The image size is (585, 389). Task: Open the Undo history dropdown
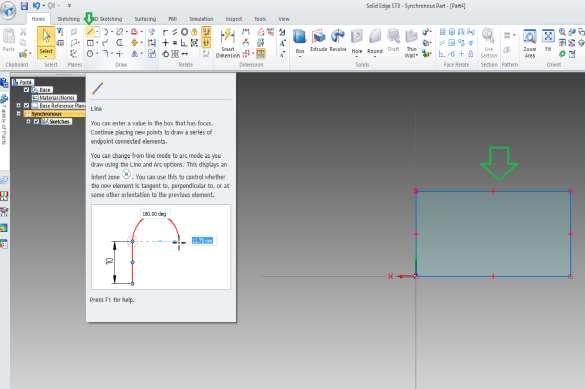point(43,6)
